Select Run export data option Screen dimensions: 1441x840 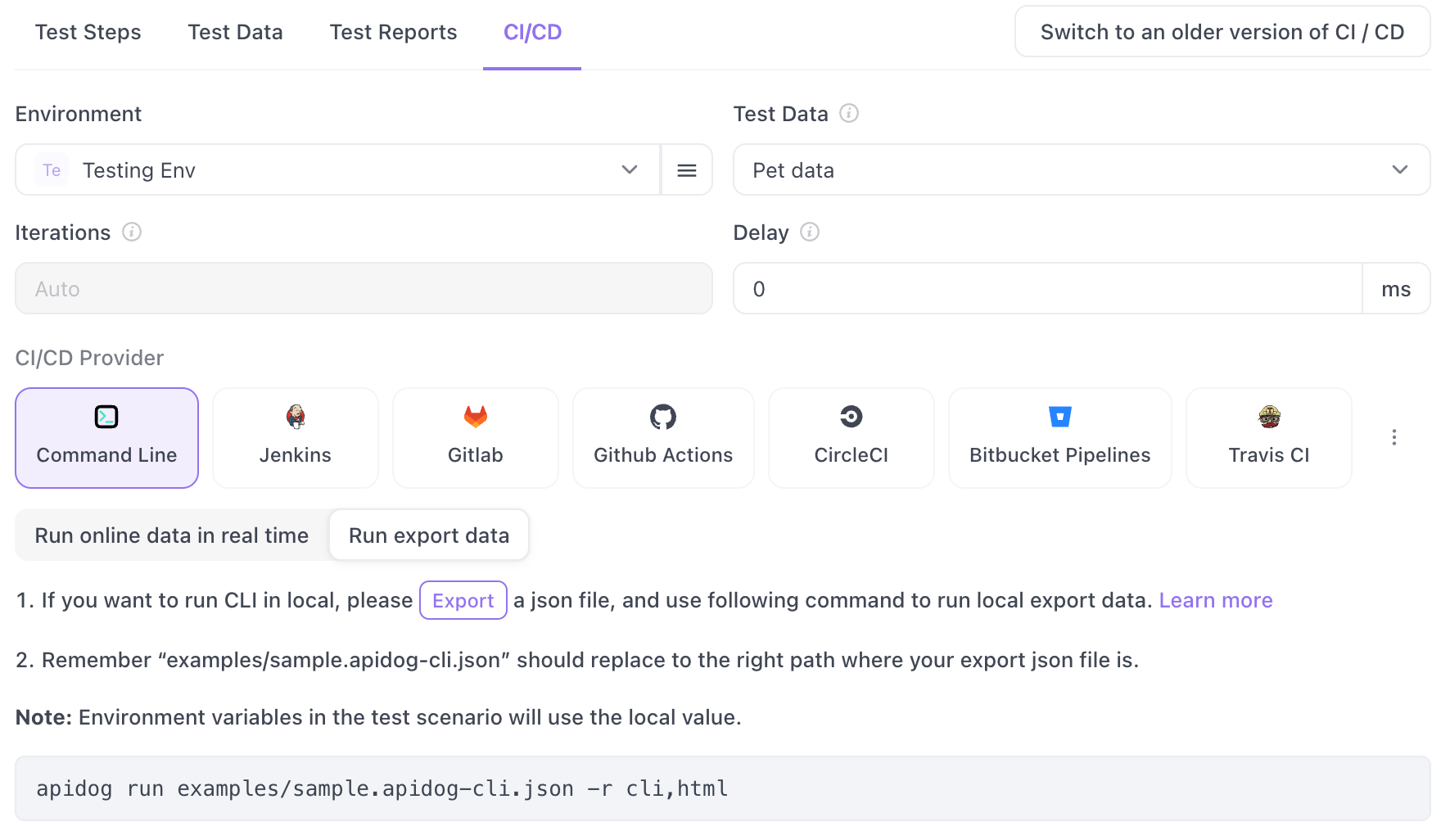429,535
